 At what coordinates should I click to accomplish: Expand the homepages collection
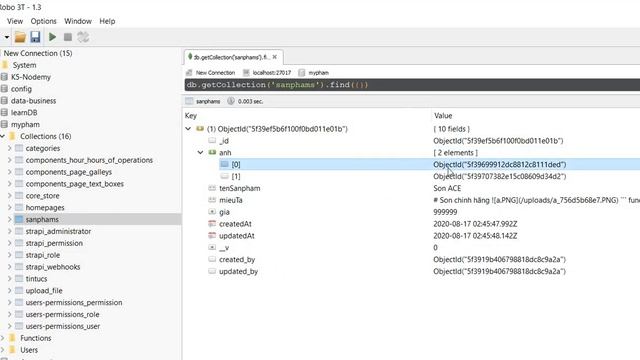tap(9, 207)
